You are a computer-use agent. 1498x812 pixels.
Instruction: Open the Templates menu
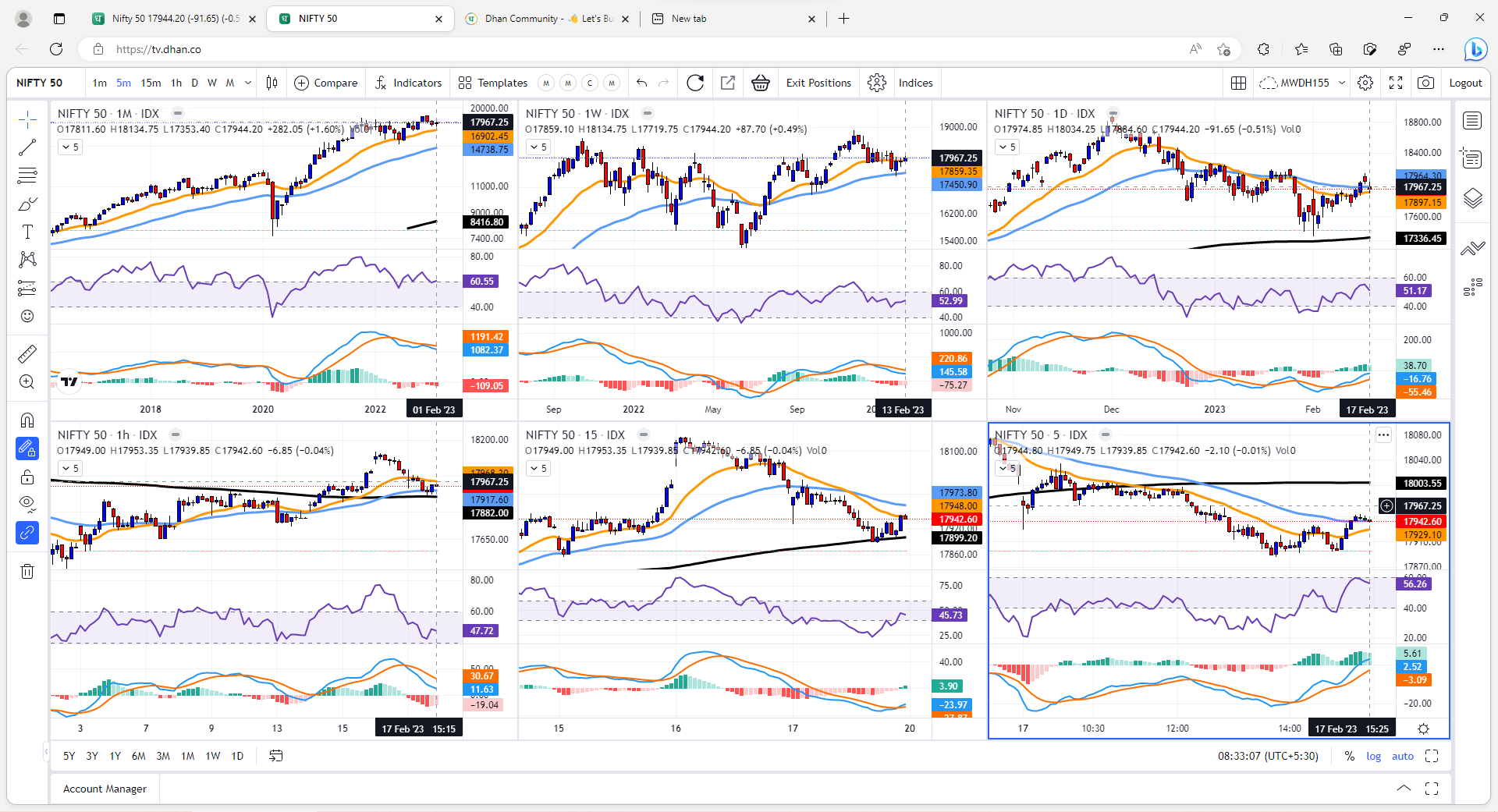pos(493,83)
